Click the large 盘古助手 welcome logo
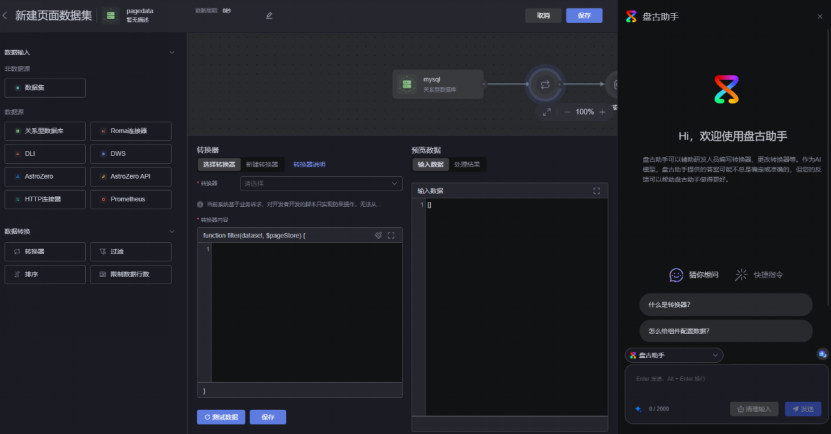Viewport: 831px width, 434px height. [x=726, y=89]
